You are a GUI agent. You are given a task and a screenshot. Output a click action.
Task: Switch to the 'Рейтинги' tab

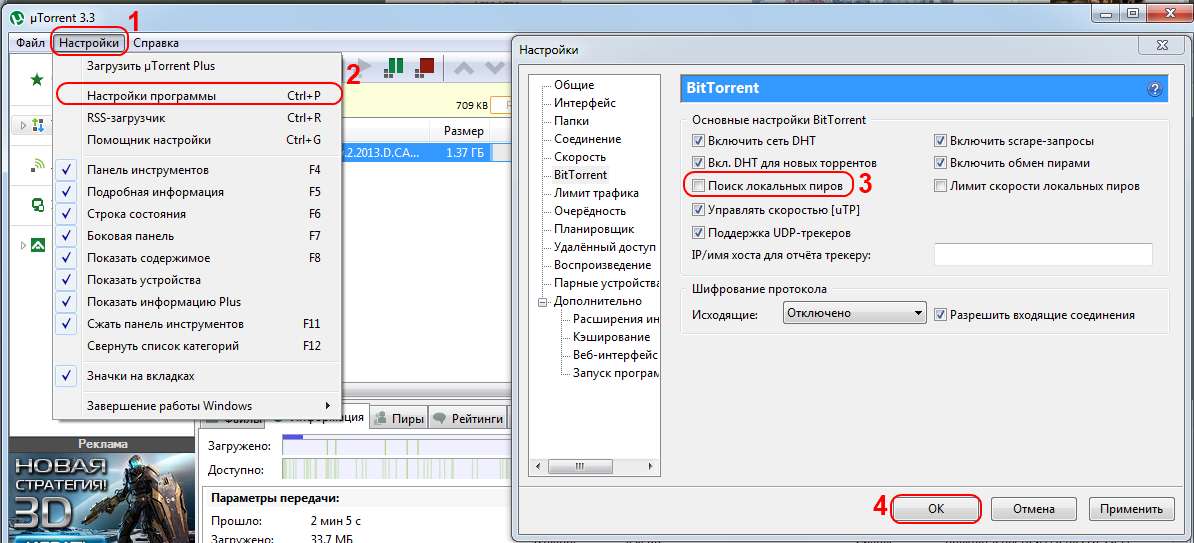468,418
